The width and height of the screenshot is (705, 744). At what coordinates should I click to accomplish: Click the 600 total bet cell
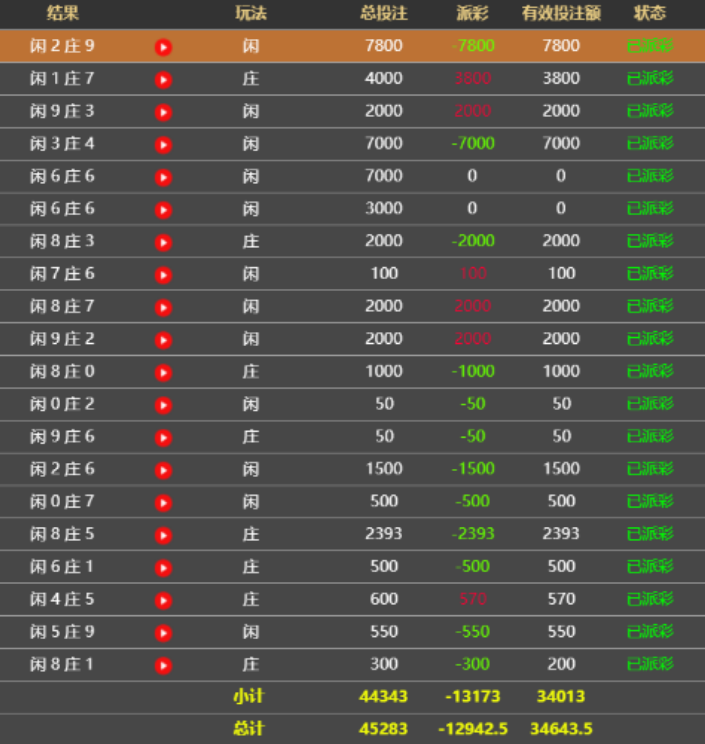point(384,599)
